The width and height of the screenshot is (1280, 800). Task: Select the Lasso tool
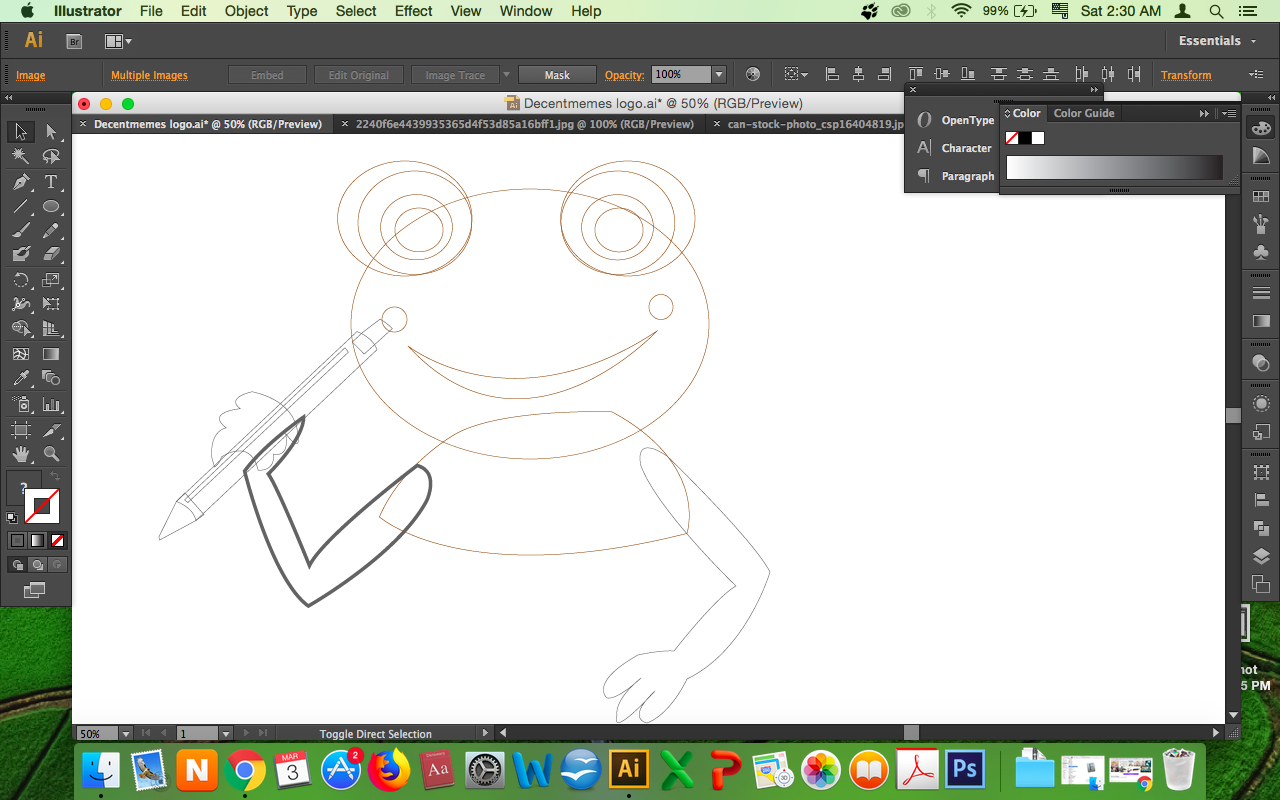click(51, 157)
